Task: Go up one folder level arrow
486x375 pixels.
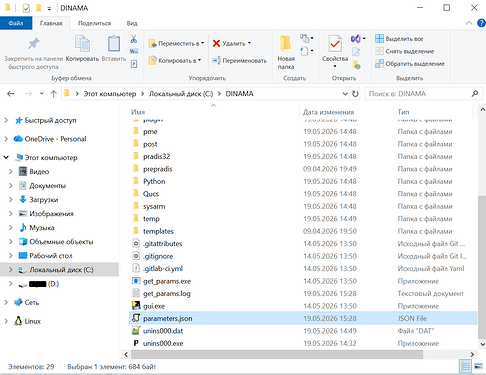Action: [54, 94]
